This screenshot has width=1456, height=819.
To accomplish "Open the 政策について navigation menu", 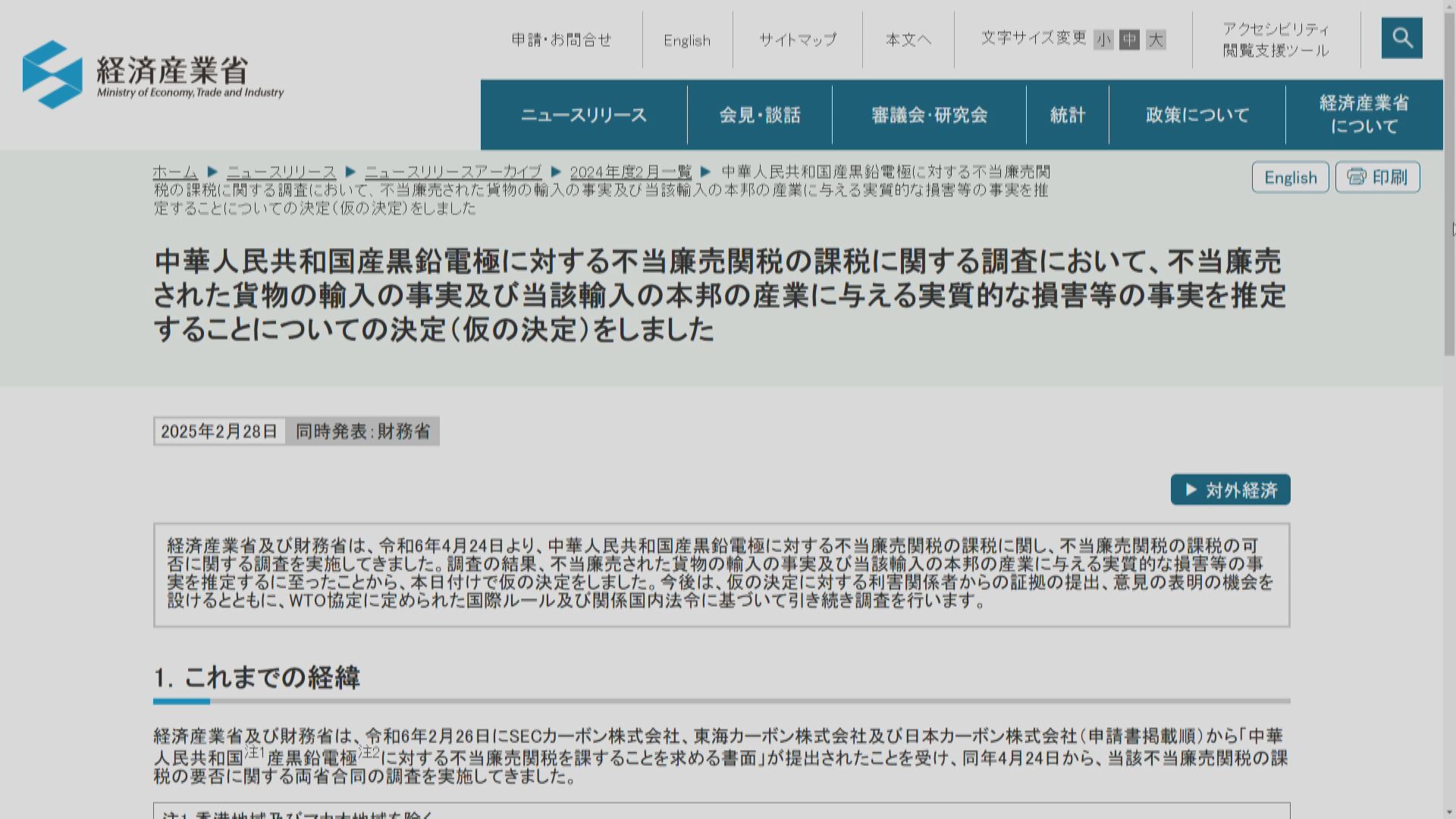I will (1197, 115).
